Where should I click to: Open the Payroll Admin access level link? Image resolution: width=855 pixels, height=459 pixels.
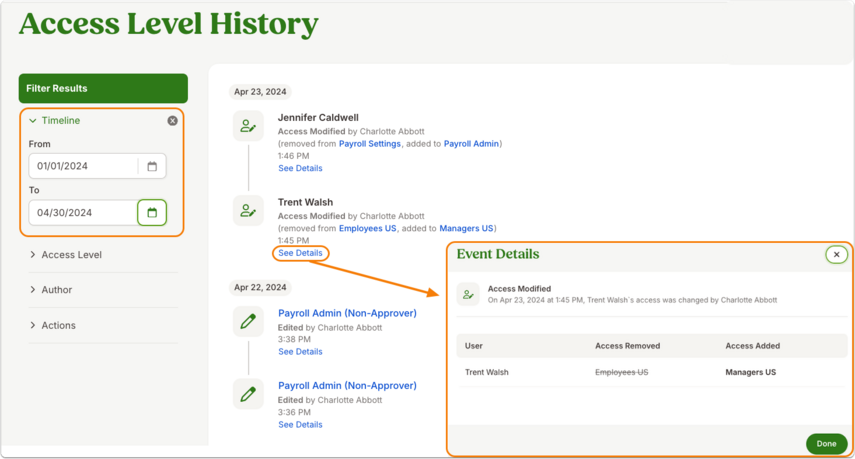coord(471,143)
